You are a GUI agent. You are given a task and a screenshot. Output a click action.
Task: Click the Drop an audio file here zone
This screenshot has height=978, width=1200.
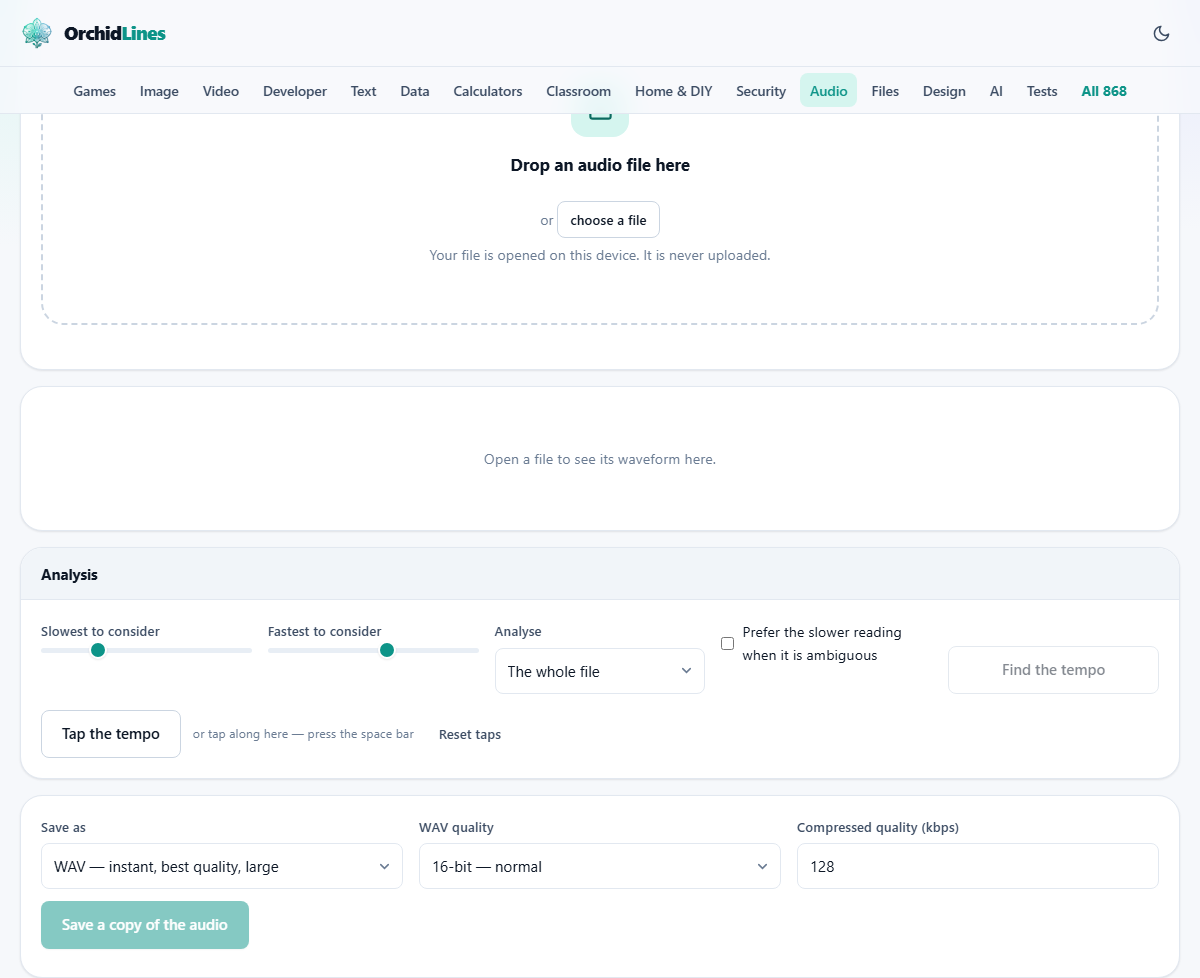[600, 218]
